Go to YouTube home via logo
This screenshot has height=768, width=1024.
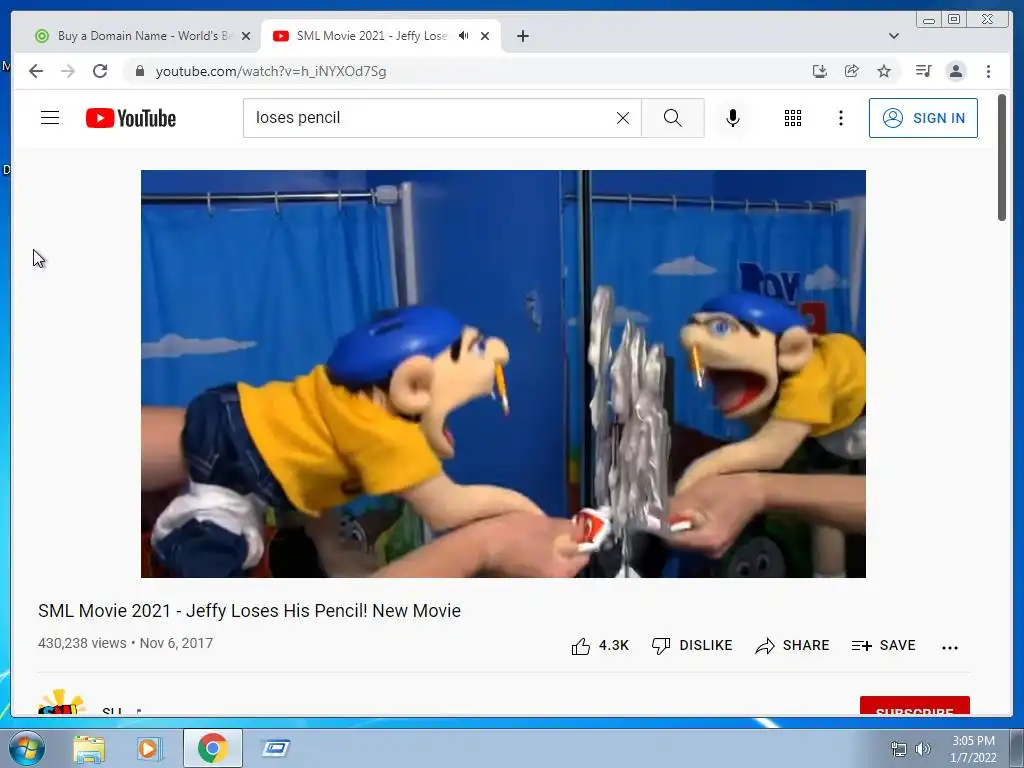(131, 118)
